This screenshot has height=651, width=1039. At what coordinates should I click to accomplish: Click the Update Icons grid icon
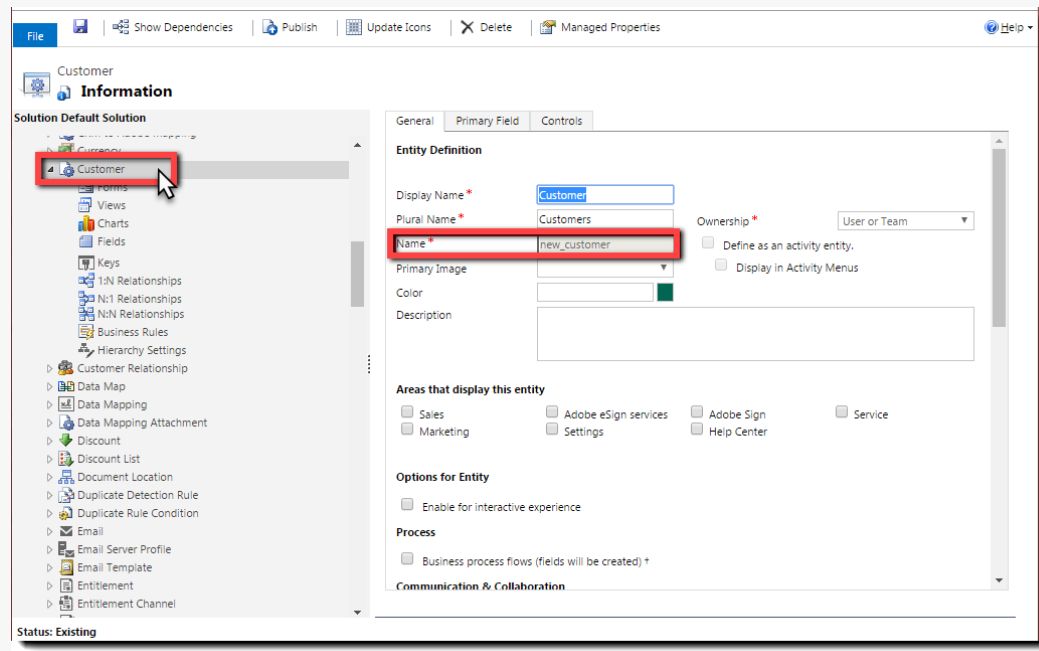[x=354, y=27]
